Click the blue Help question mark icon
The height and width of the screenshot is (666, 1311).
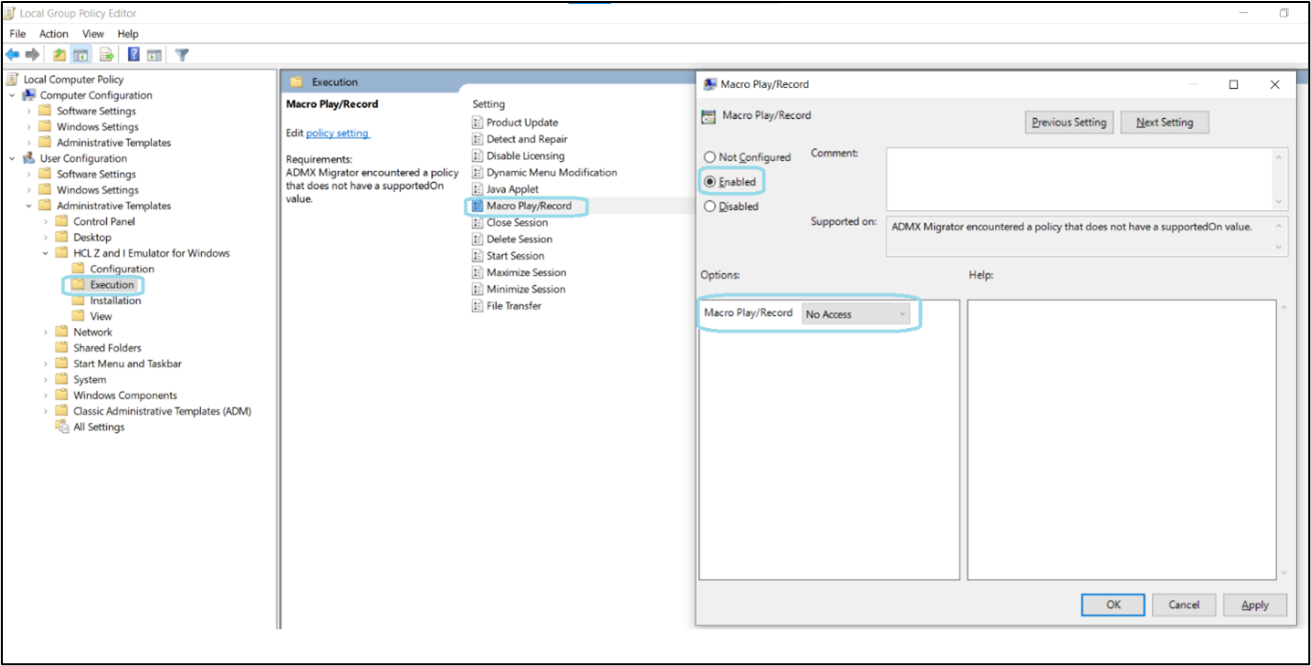134,55
